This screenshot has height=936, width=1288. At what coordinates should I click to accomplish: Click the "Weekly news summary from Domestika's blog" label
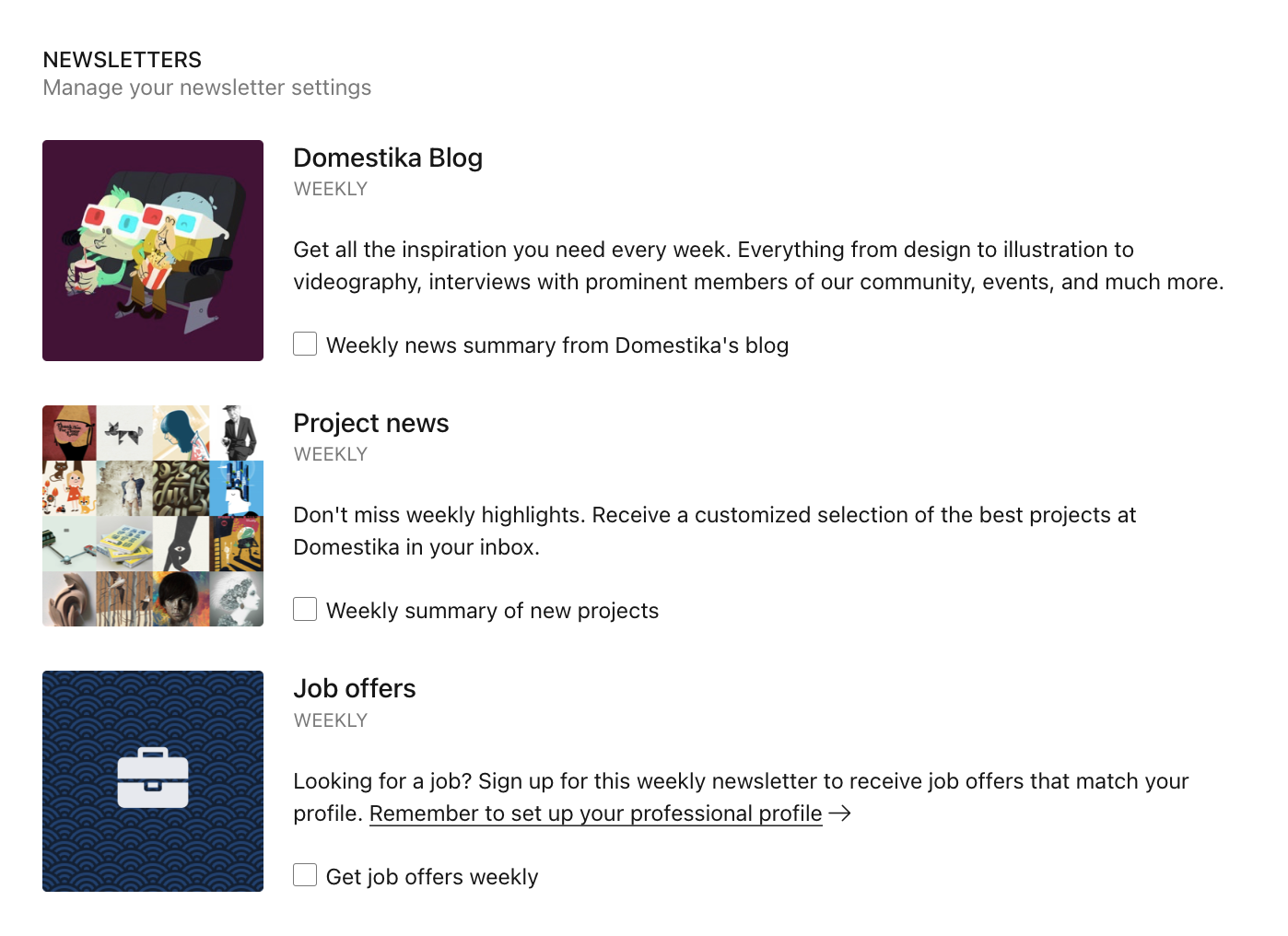557,345
